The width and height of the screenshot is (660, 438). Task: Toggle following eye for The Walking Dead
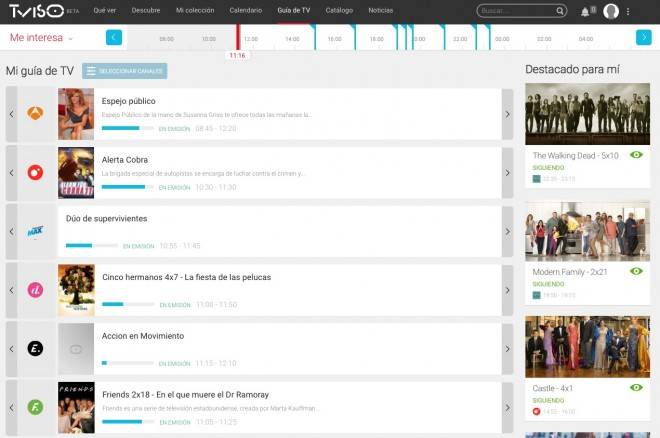[636, 155]
